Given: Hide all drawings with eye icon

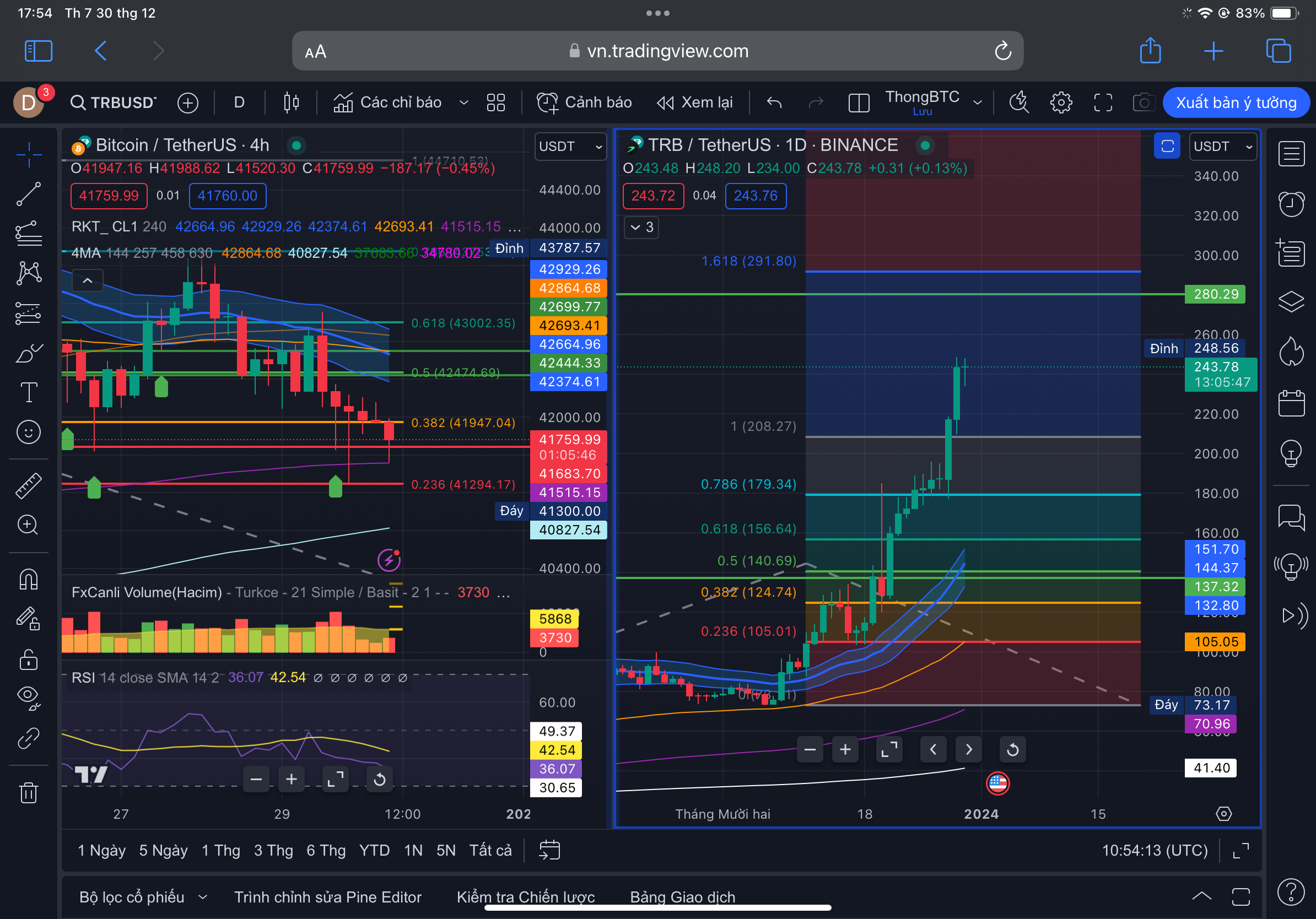Looking at the screenshot, I should [29, 698].
